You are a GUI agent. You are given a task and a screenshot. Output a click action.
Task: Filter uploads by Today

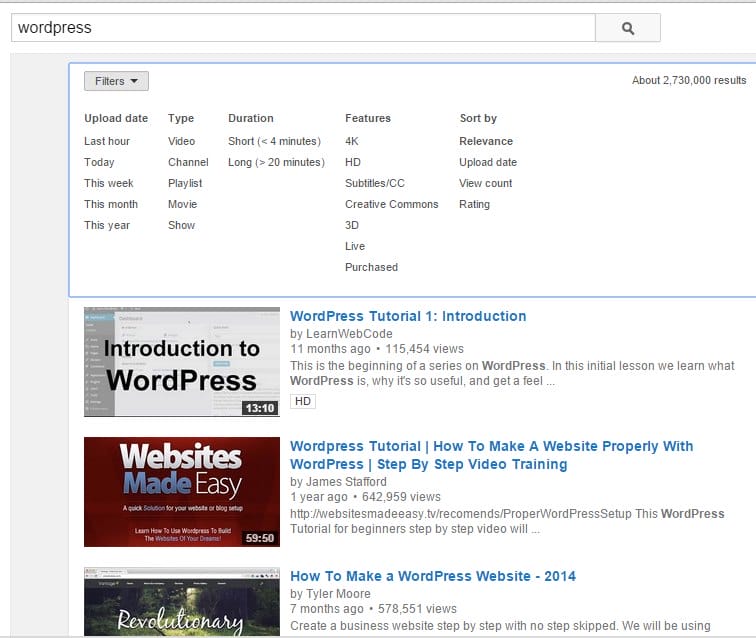pos(99,162)
